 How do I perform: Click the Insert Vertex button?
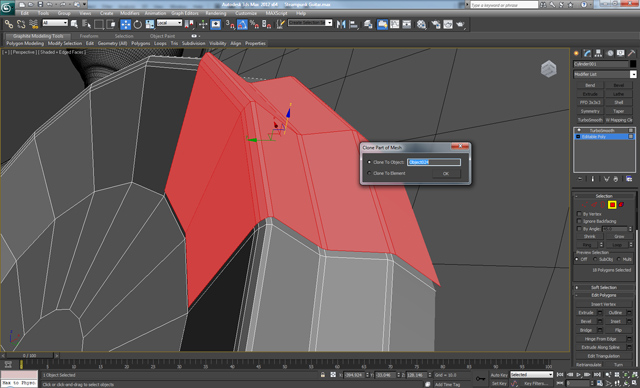pyautogui.click(x=604, y=304)
